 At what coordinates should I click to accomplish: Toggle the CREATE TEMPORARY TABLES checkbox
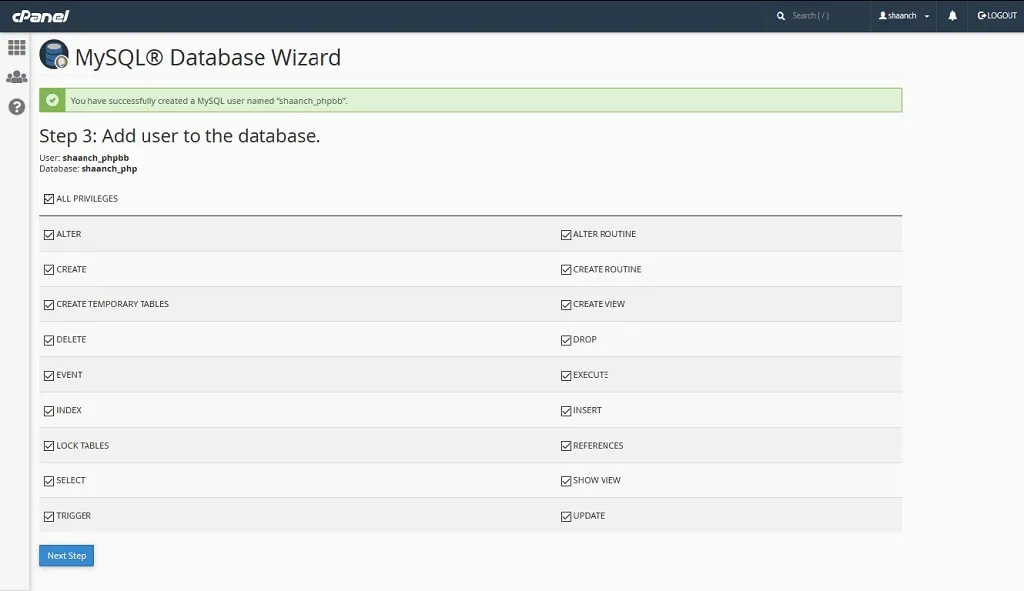point(49,305)
